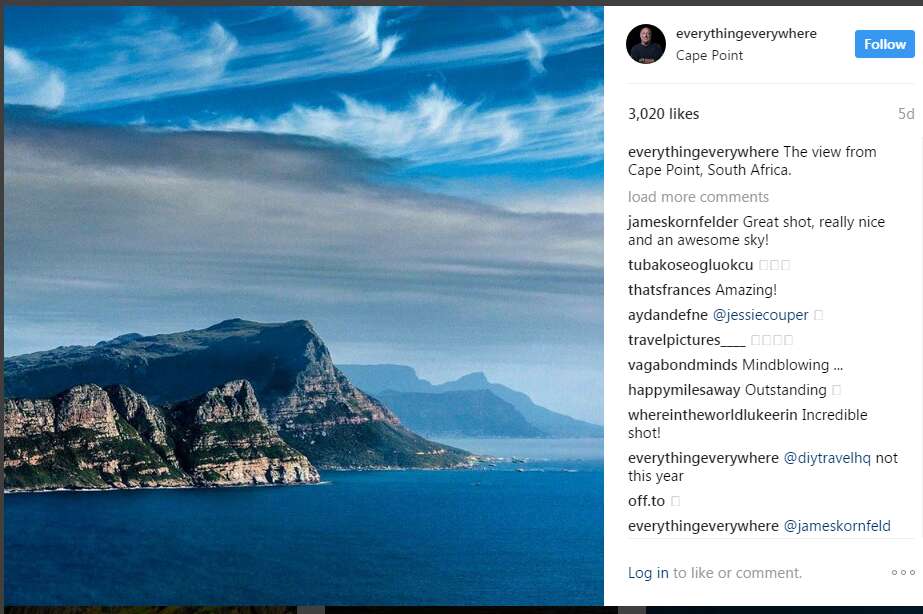Viewport: 923px width, 614px height.
Task: Open the everythingeverywhere profile avatar
Action: pos(646,44)
